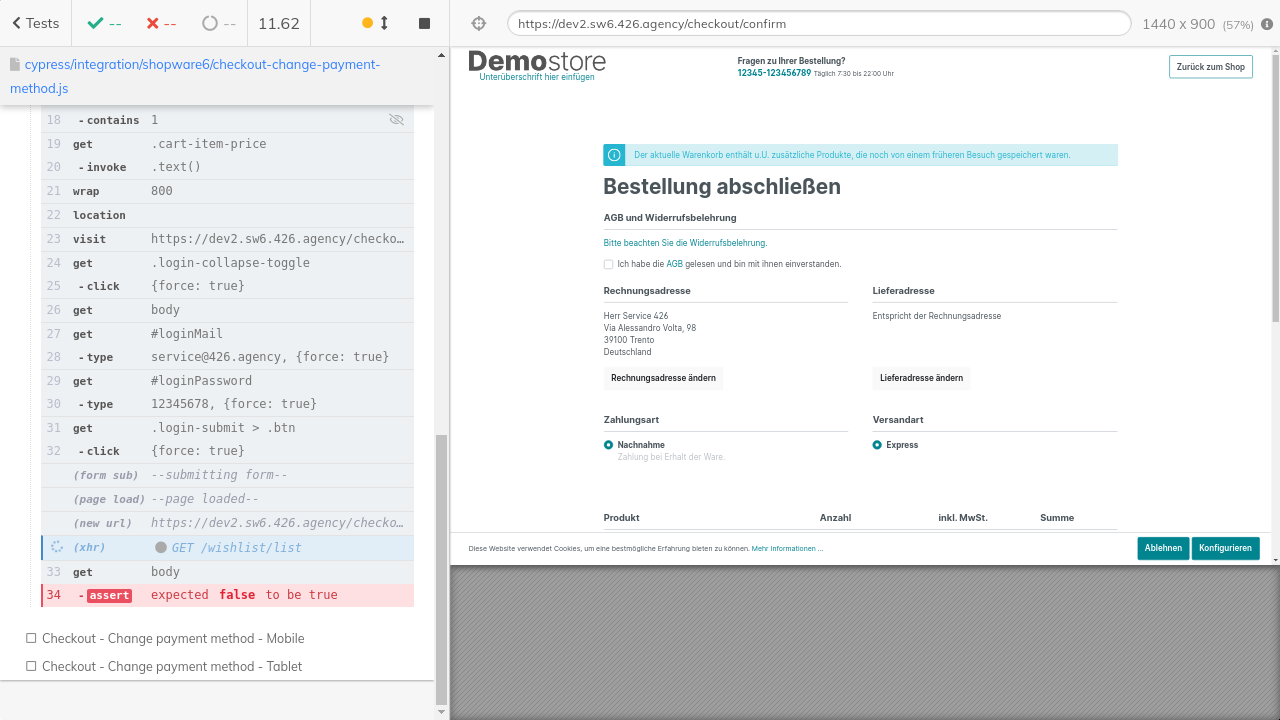Click Zurück zum Shop button
This screenshot has height=720, width=1280.
point(1210,67)
